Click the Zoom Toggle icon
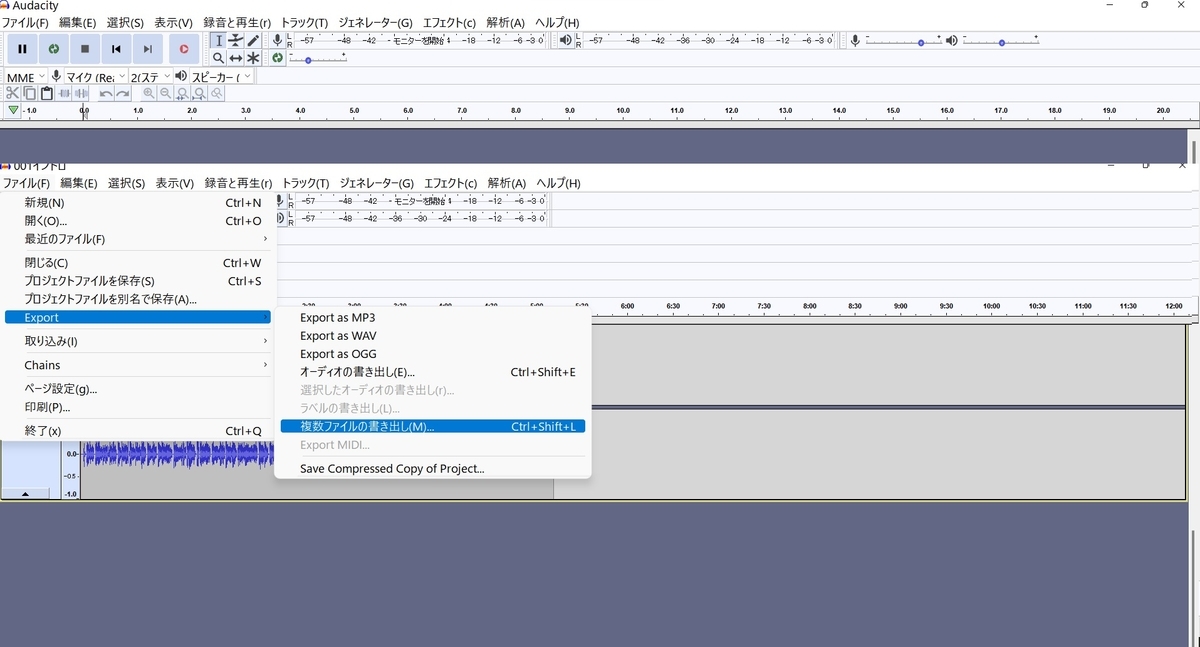This screenshot has width=1200, height=647. (217, 93)
